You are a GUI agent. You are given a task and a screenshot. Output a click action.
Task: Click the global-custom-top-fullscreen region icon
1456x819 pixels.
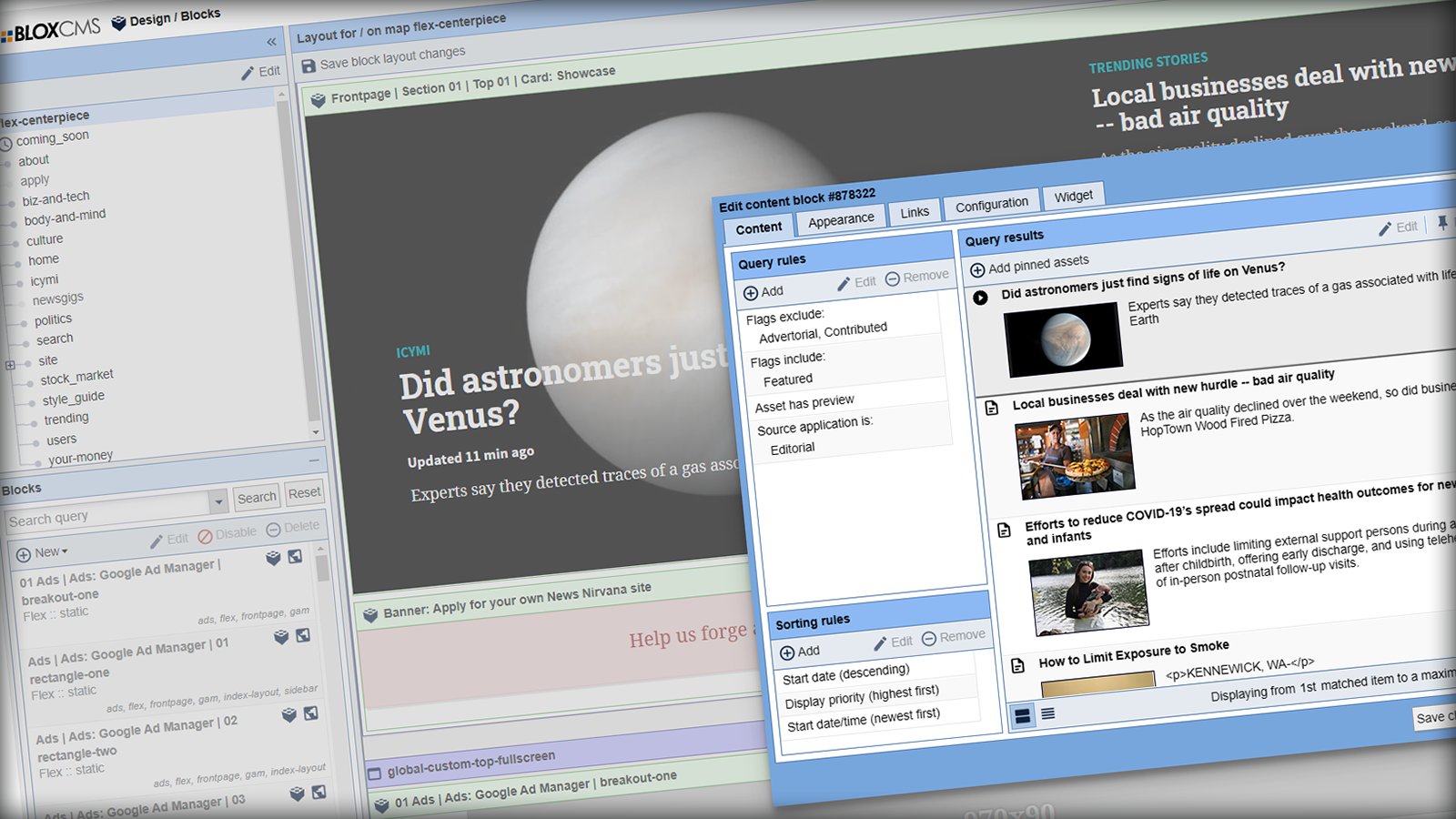point(374,774)
